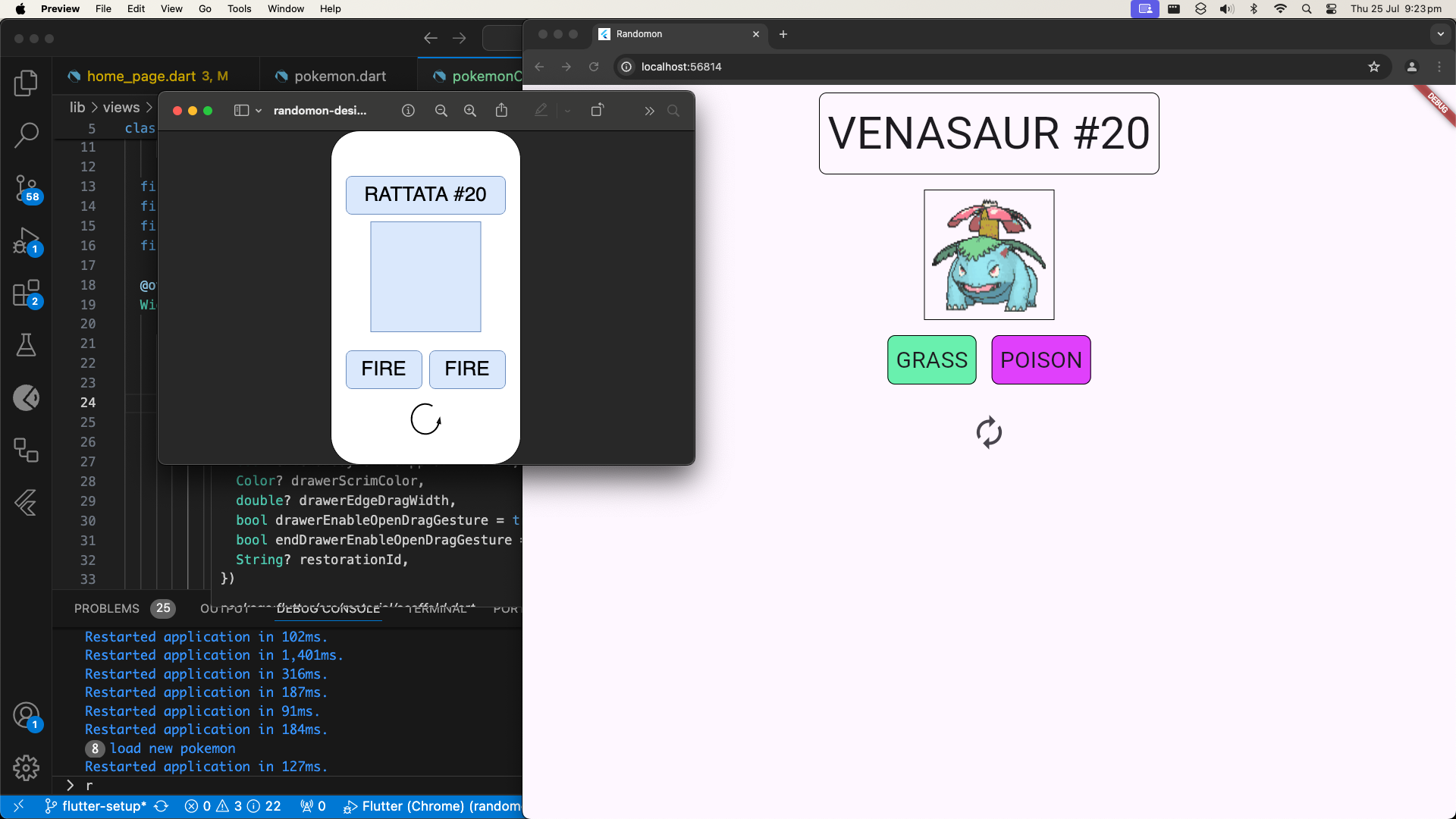Click the Share icon in Preview
The width and height of the screenshot is (1456, 819).
pos(501,111)
